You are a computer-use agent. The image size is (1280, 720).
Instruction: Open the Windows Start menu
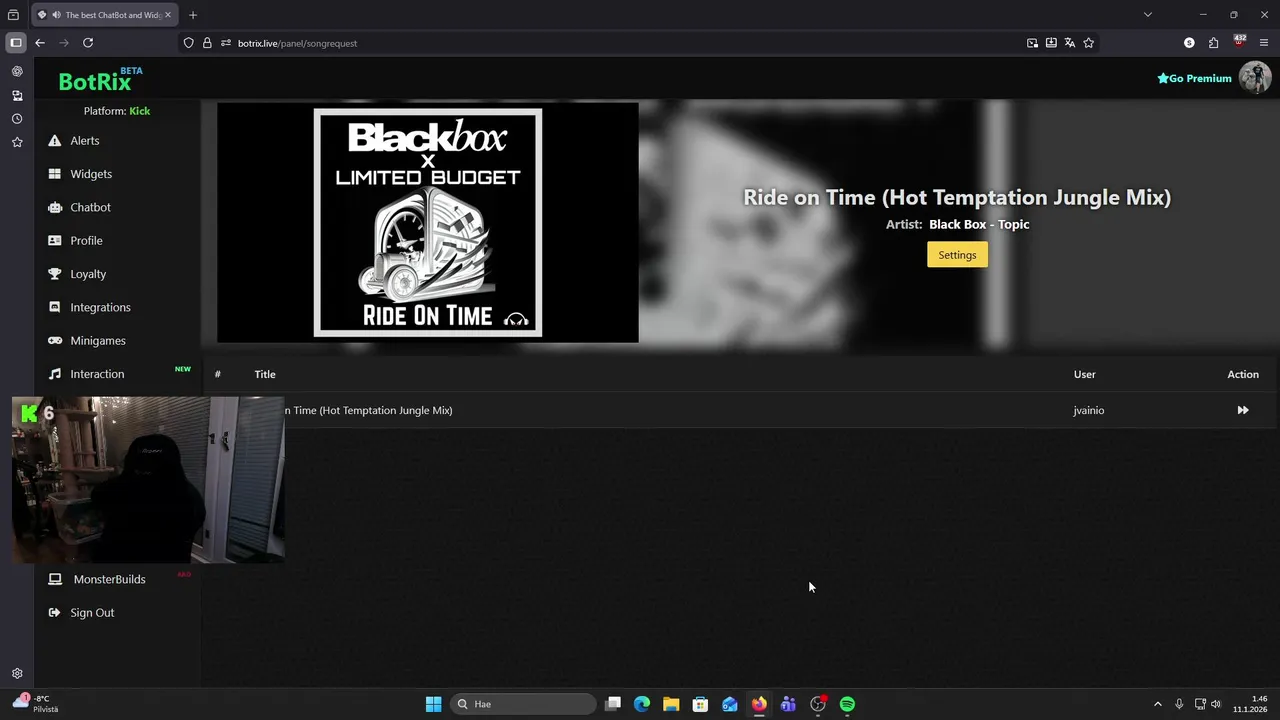pyautogui.click(x=433, y=704)
